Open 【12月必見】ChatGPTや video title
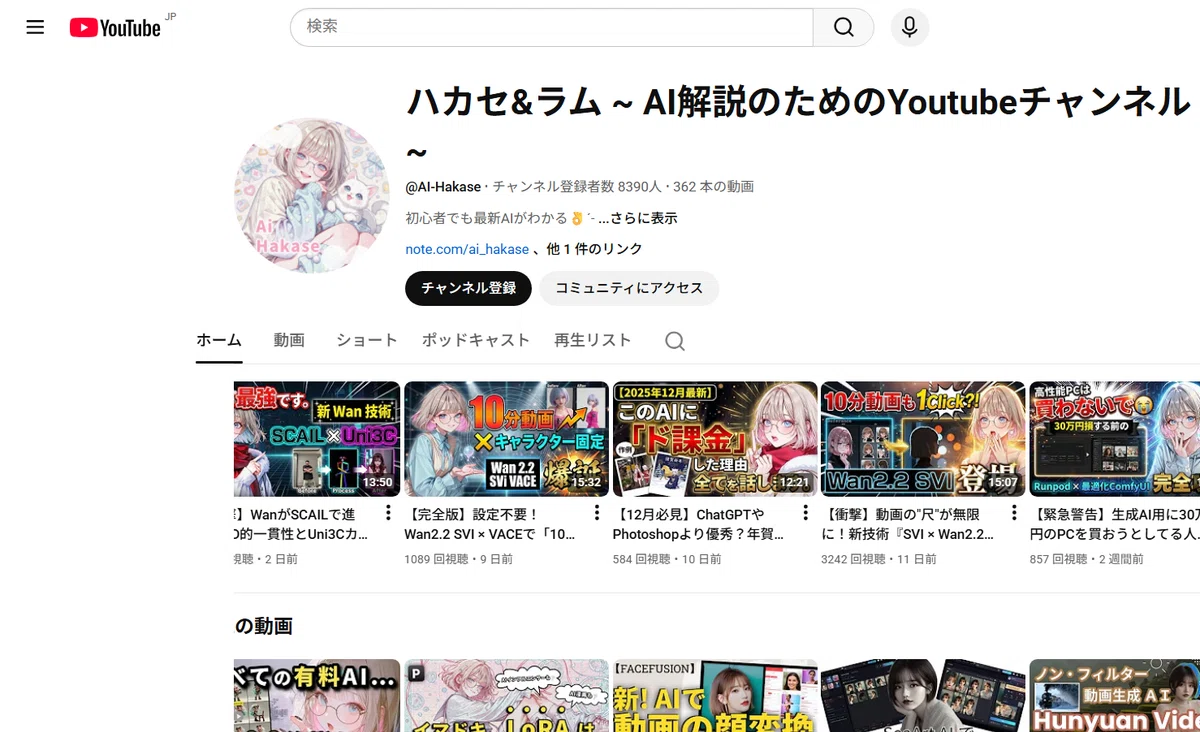This screenshot has width=1200, height=732. pyautogui.click(x=698, y=524)
